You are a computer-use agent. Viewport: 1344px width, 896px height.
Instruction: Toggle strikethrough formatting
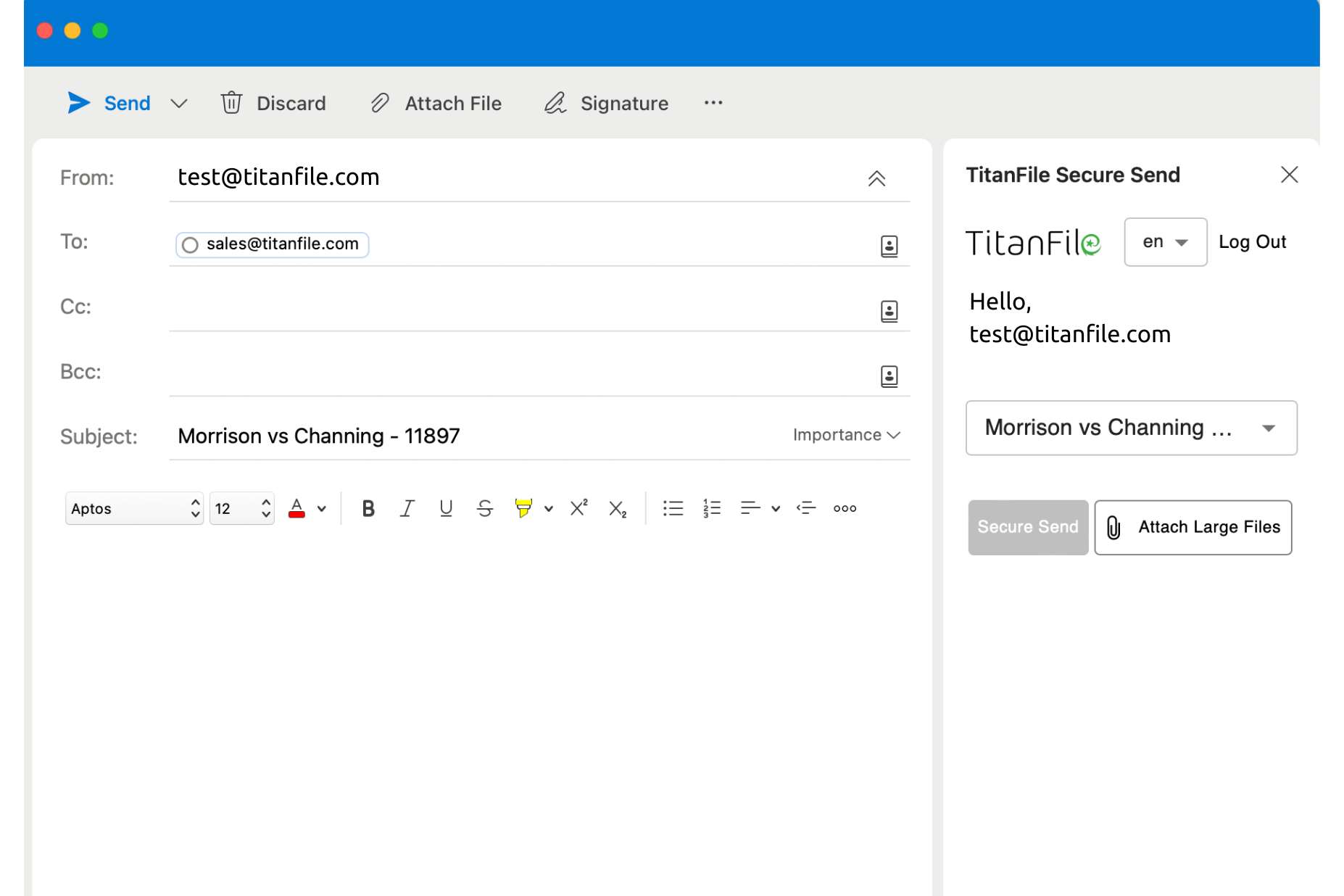click(485, 508)
